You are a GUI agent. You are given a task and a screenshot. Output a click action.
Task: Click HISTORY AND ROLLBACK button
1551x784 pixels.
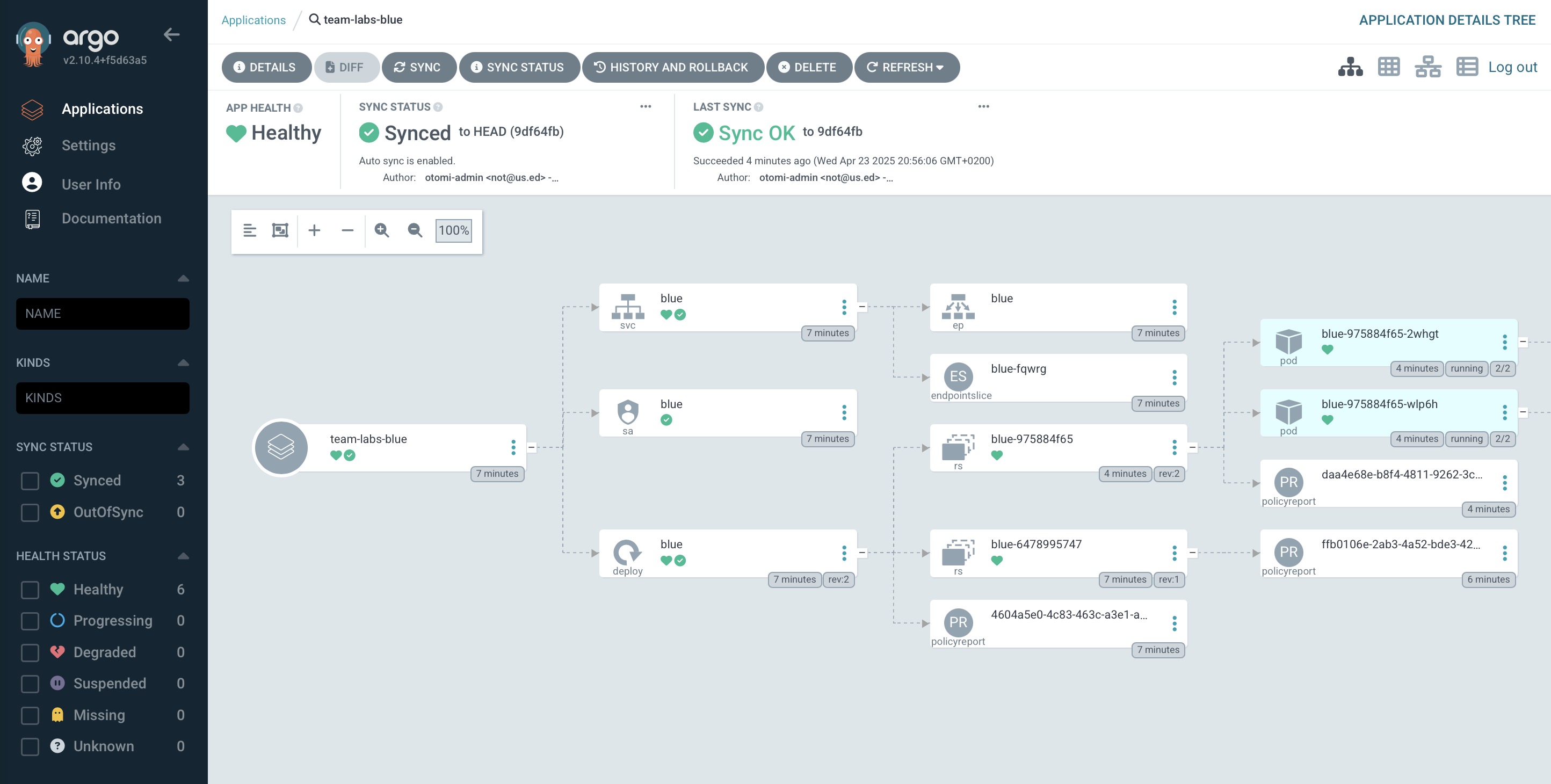(x=672, y=68)
